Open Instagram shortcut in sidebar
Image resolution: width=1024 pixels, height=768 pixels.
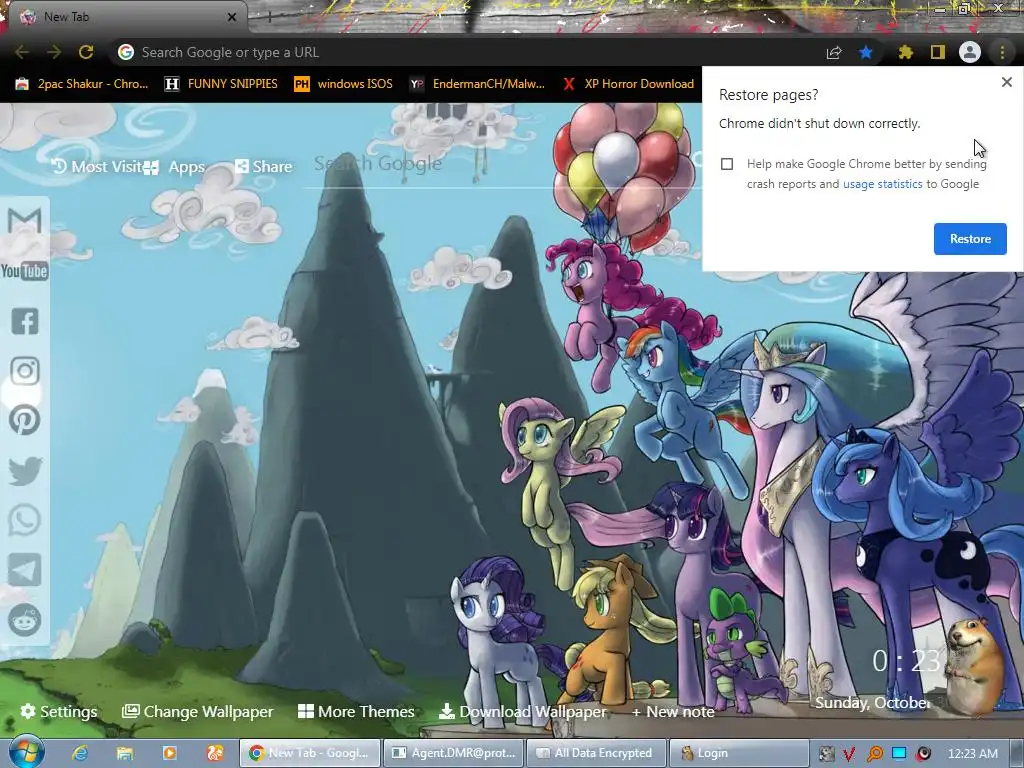[x=25, y=371]
